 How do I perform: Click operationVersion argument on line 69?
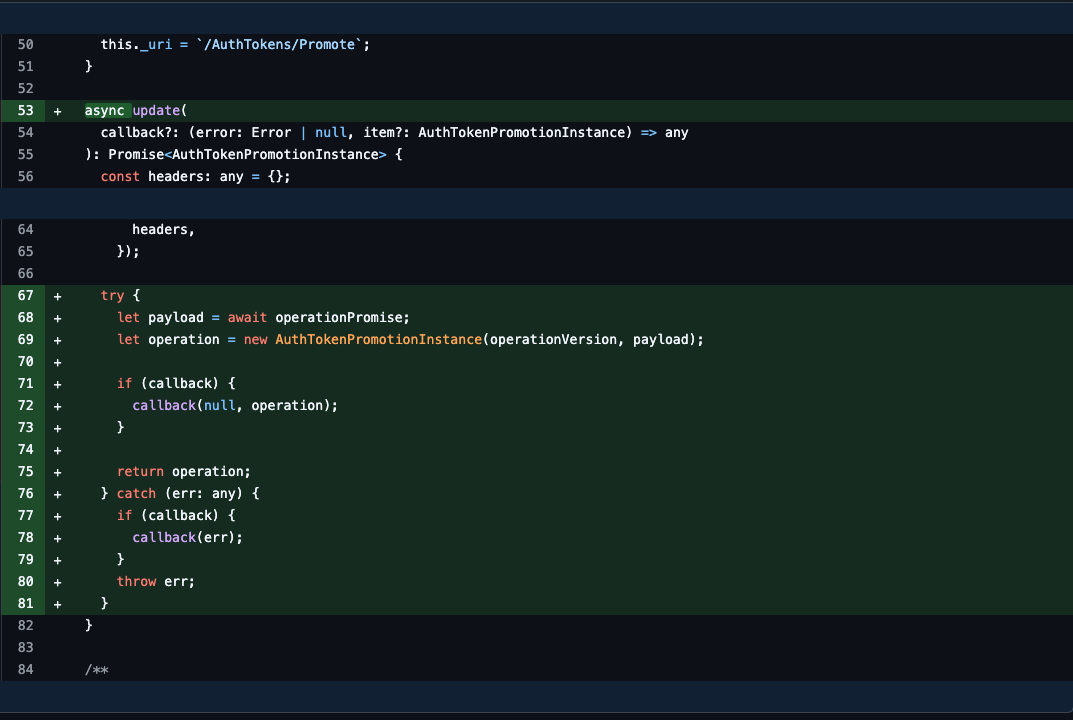tap(553, 339)
